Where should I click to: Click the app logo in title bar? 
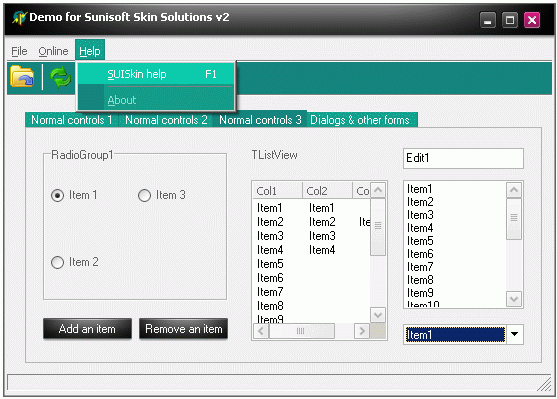[x=19, y=17]
